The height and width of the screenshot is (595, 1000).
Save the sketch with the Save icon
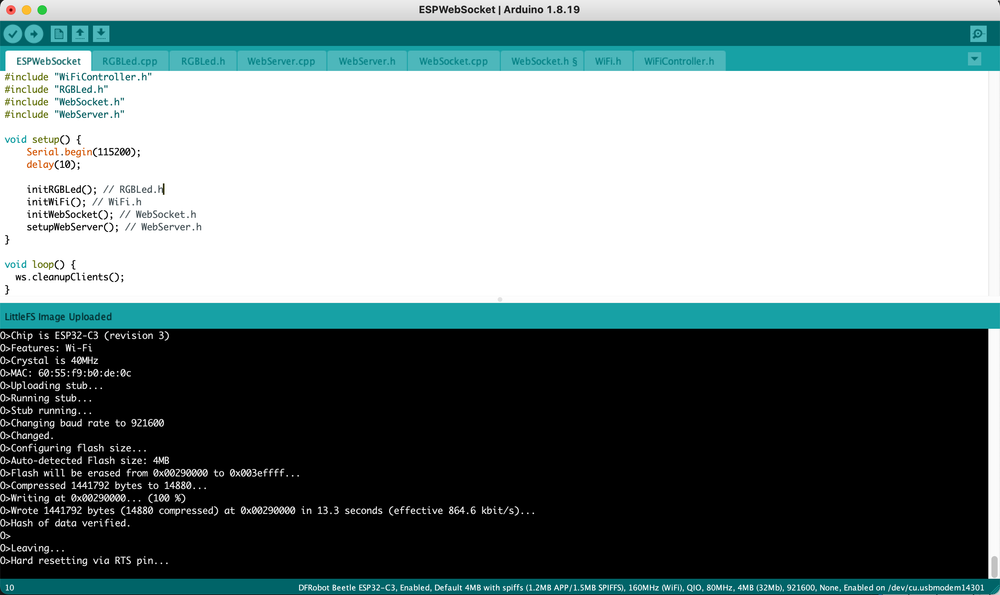101,34
